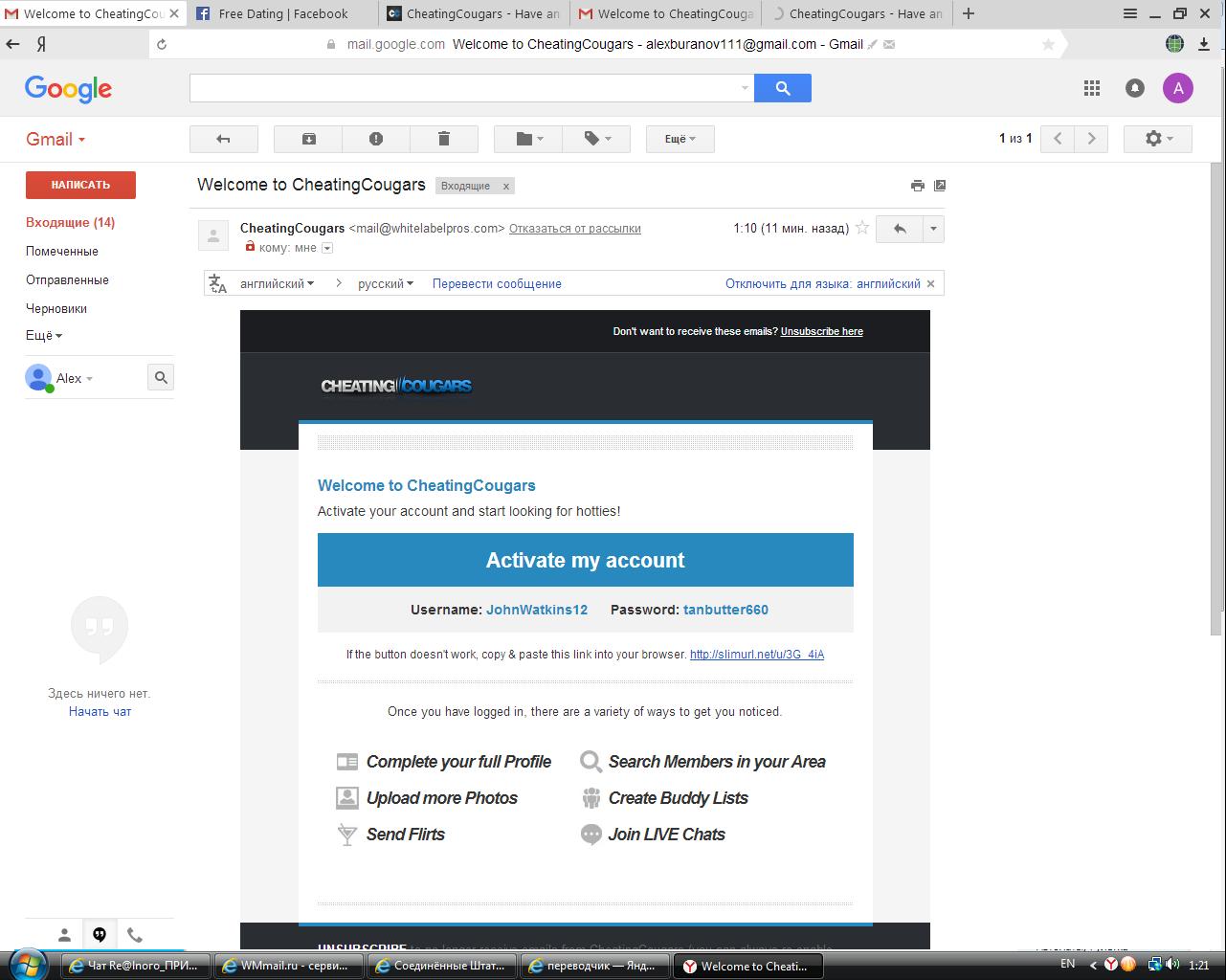Viewport: 1226px width, 980px height.
Task: Reload the page with refresh icon
Action: pos(162,44)
